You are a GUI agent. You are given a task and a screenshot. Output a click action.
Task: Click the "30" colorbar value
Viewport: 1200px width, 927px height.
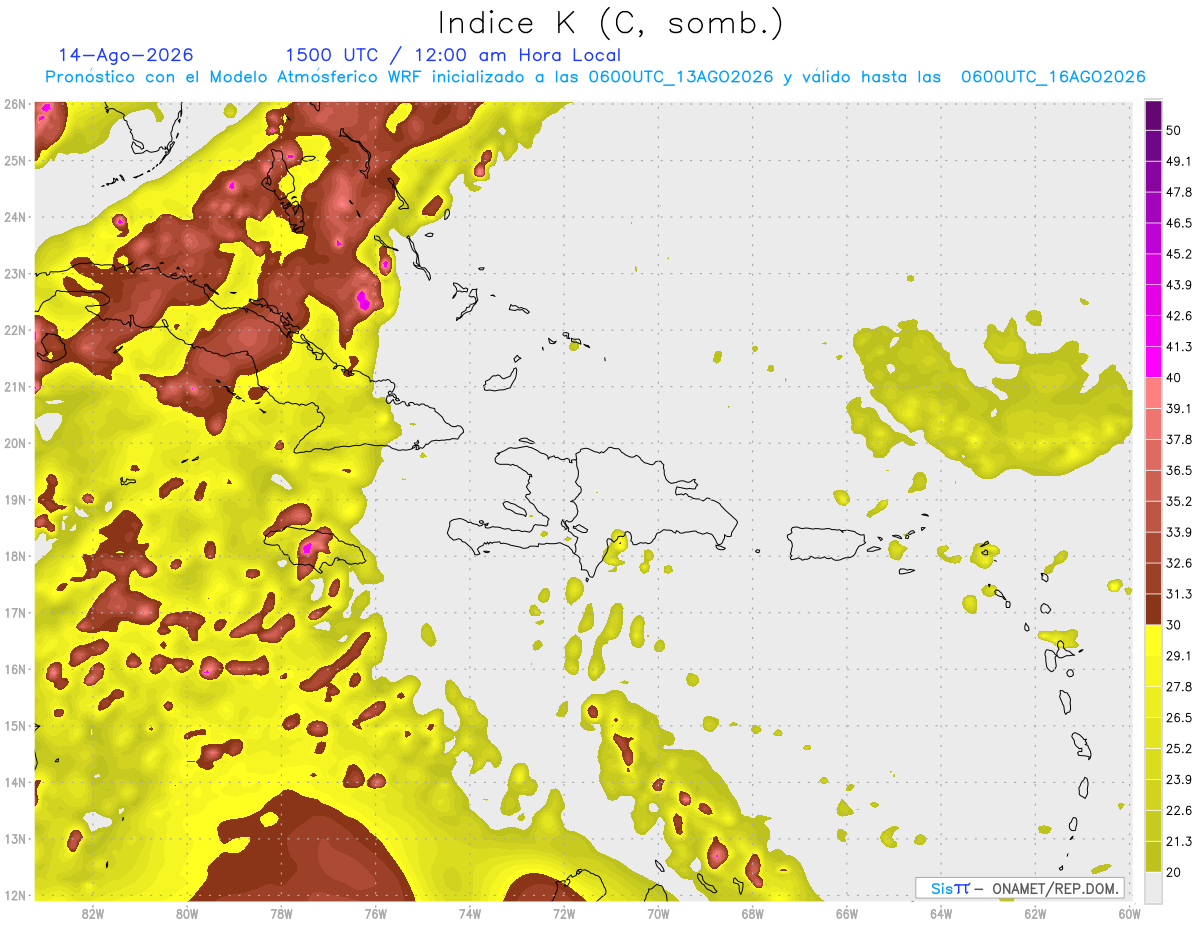(1174, 625)
